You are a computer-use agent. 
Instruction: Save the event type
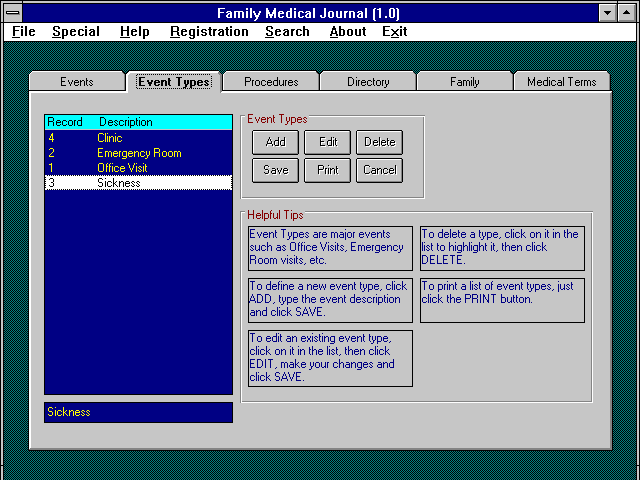pyautogui.click(x=275, y=170)
